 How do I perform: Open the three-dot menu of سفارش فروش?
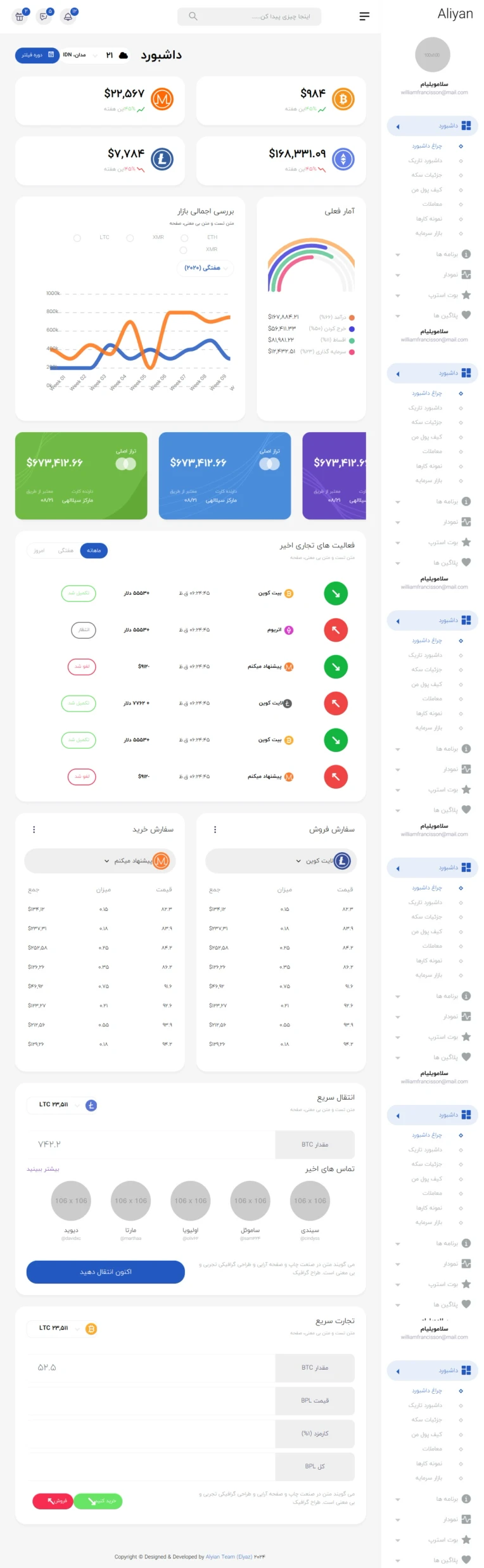coord(215,829)
